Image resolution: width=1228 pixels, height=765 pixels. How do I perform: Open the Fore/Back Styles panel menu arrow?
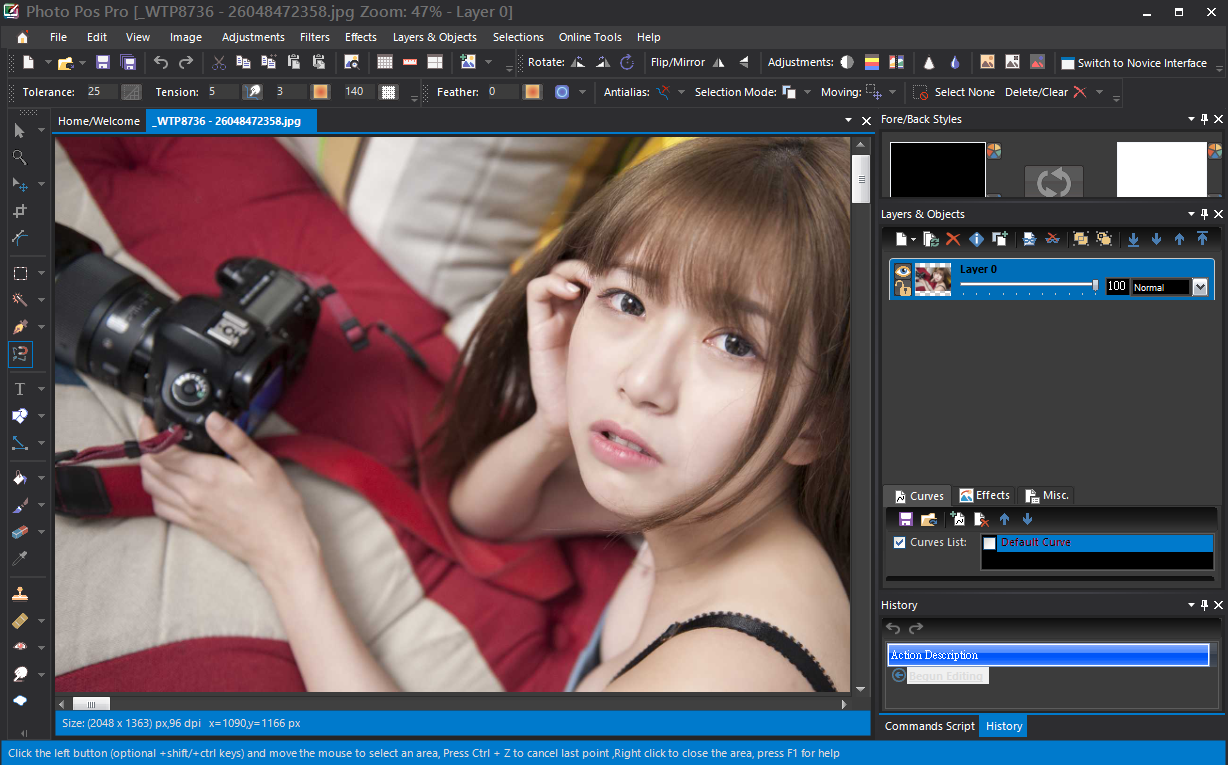tap(1190, 119)
